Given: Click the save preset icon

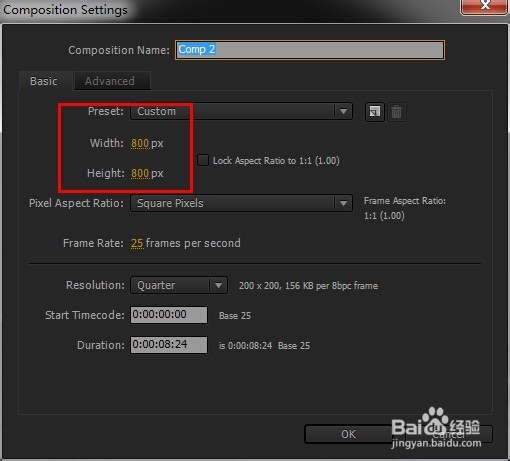Looking at the screenshot, I should (x=375, y=112).
